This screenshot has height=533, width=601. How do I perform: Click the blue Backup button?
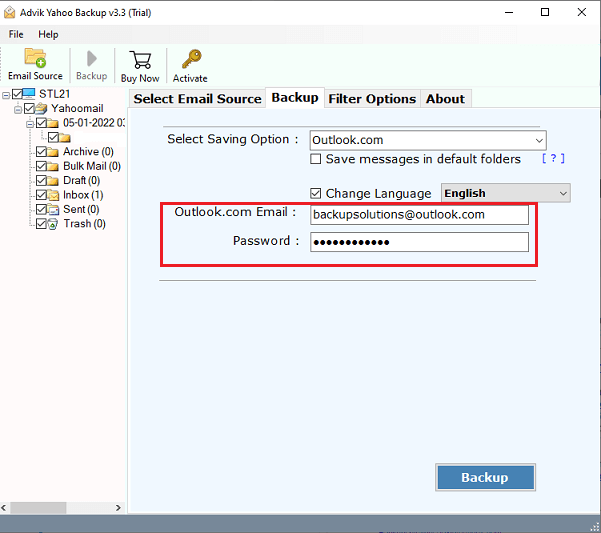coord(485,477)
